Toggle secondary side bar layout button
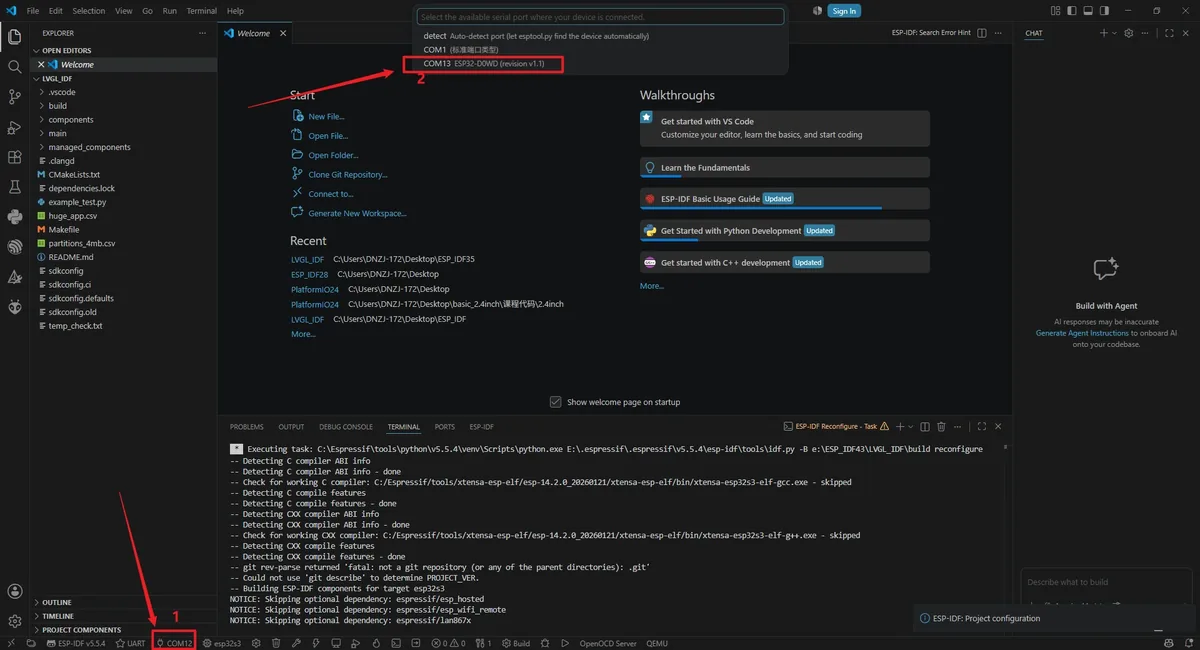Viewport: 1200px width, 650px height. point(1104,10)
